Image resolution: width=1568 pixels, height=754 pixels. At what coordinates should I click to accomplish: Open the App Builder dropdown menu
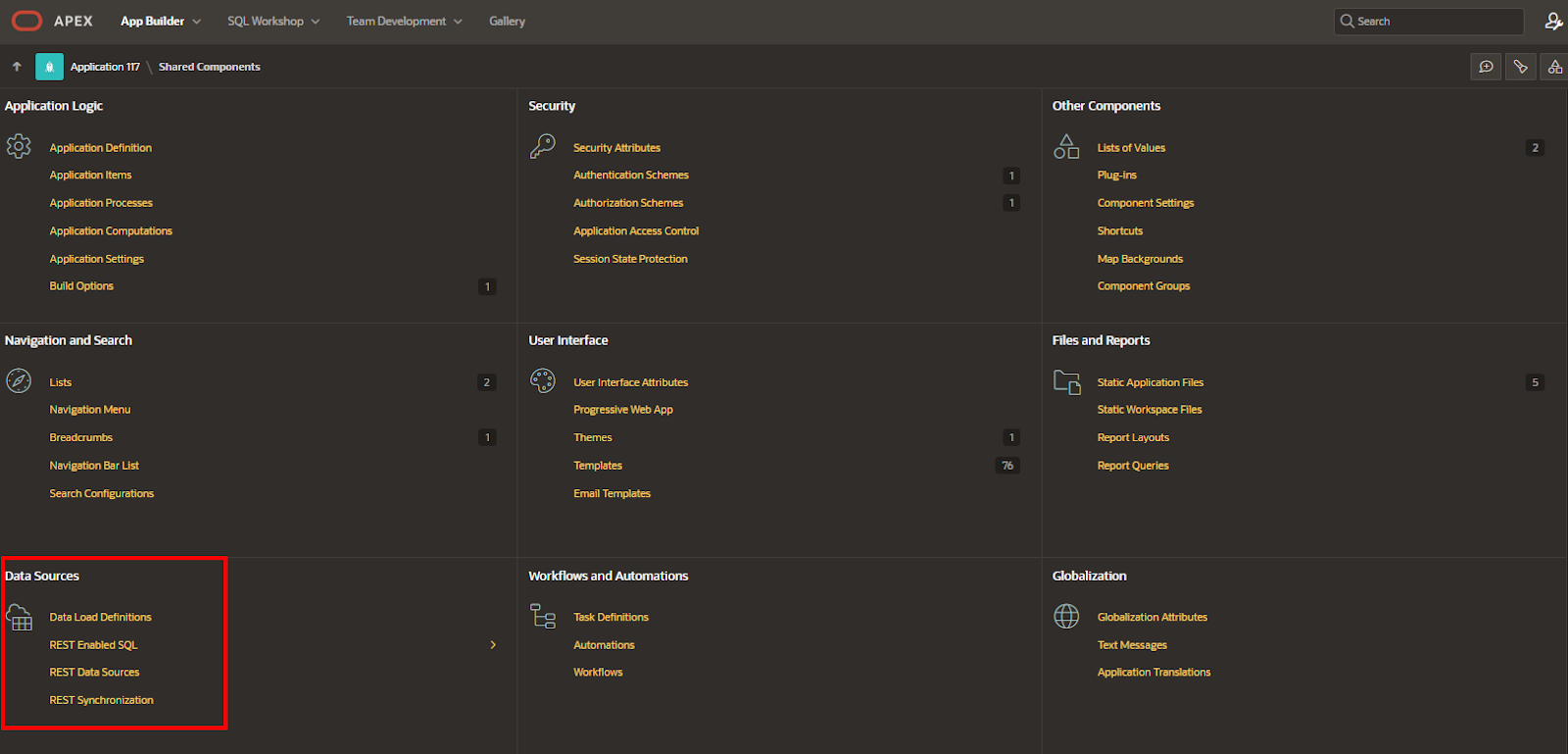161,21
